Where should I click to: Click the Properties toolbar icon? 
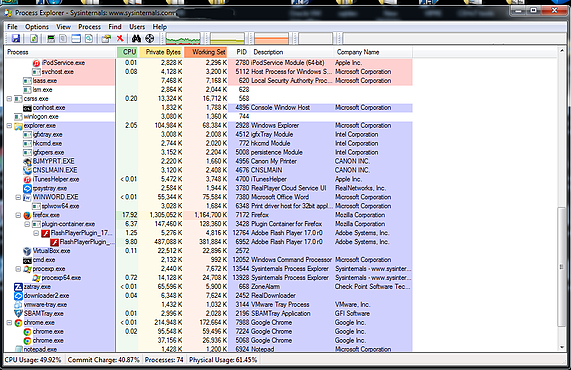[106, 38]
